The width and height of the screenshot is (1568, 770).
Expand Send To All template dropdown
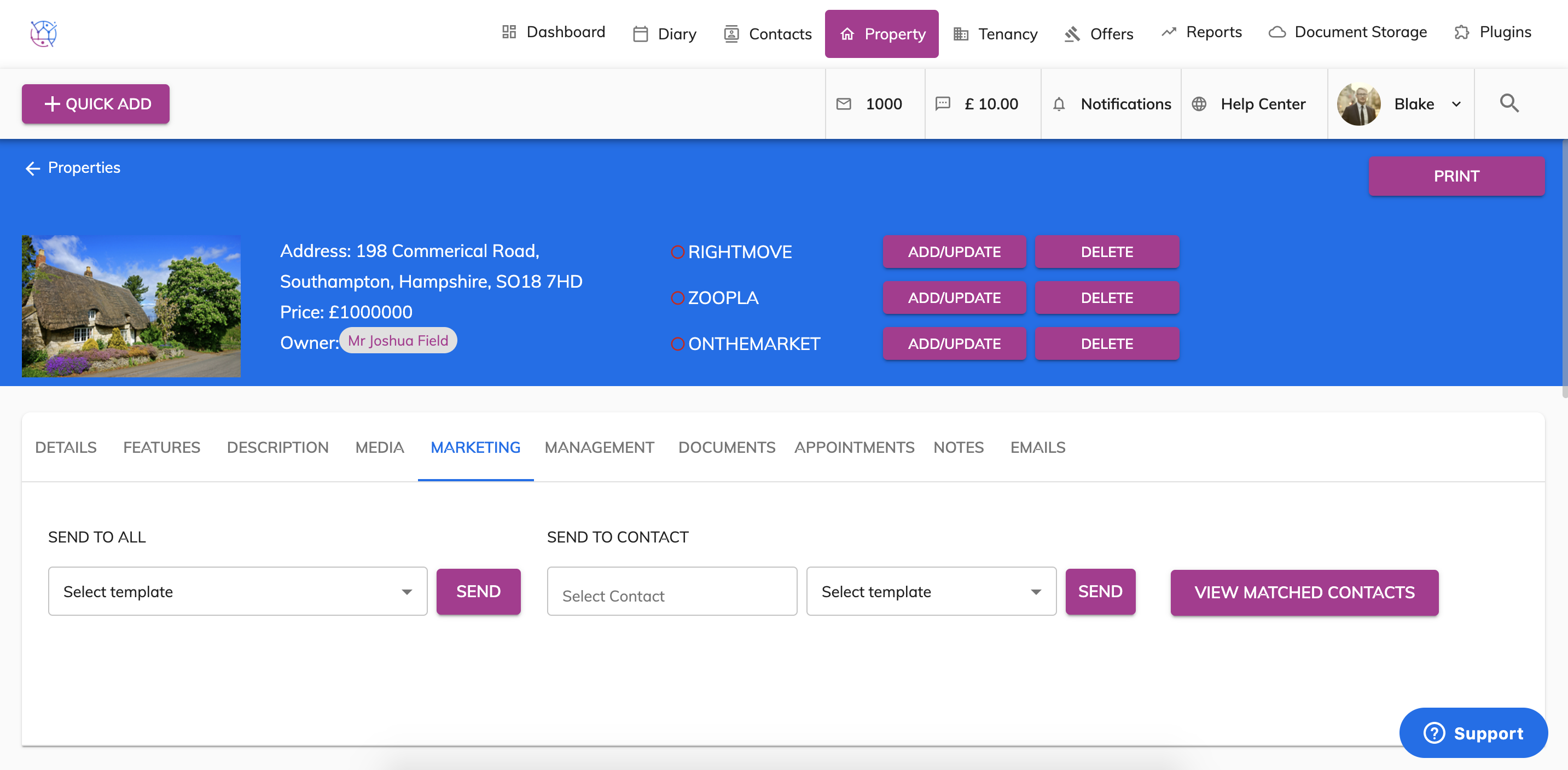406,592
